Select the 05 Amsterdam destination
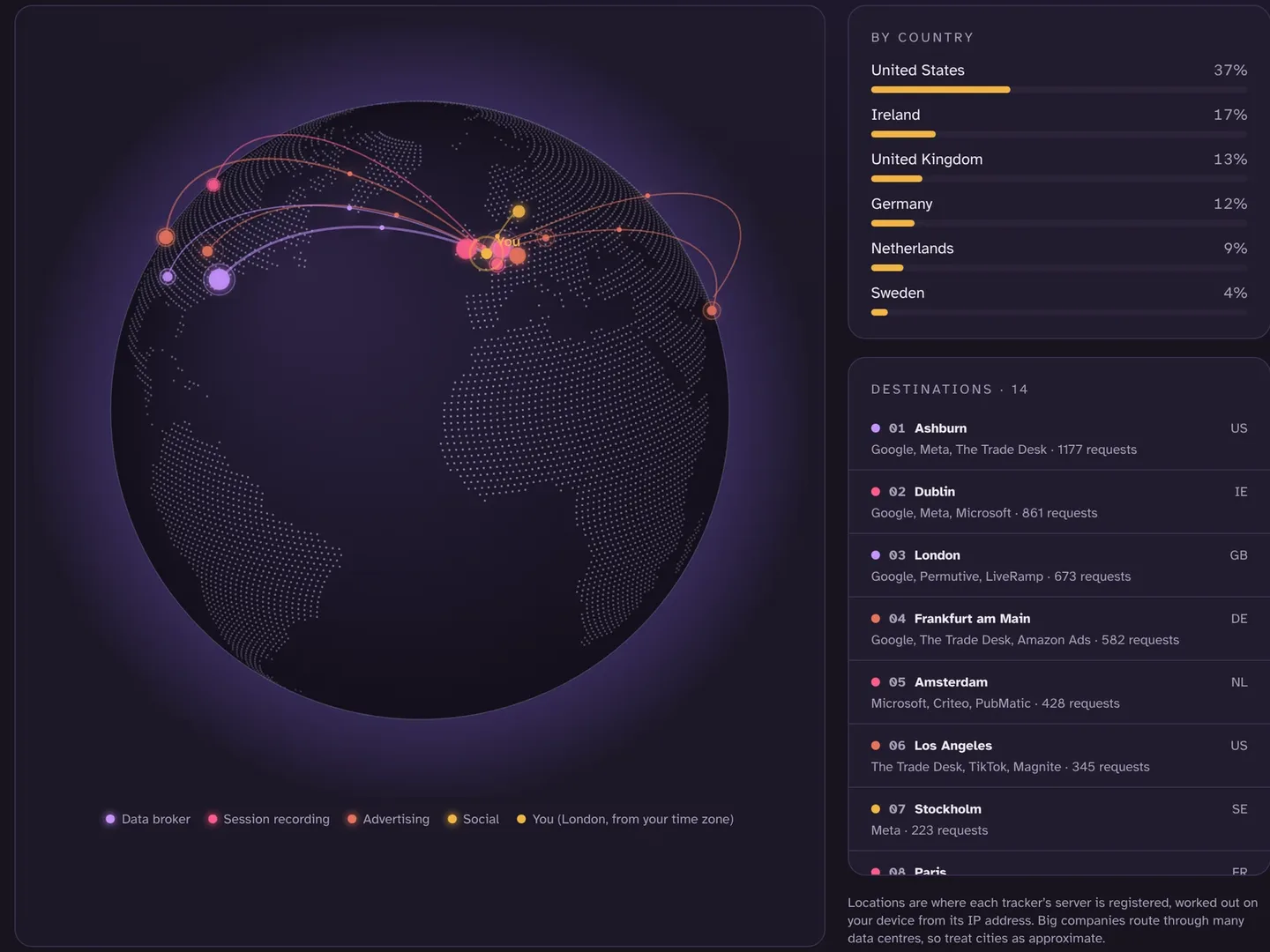 coord(1058,692)
